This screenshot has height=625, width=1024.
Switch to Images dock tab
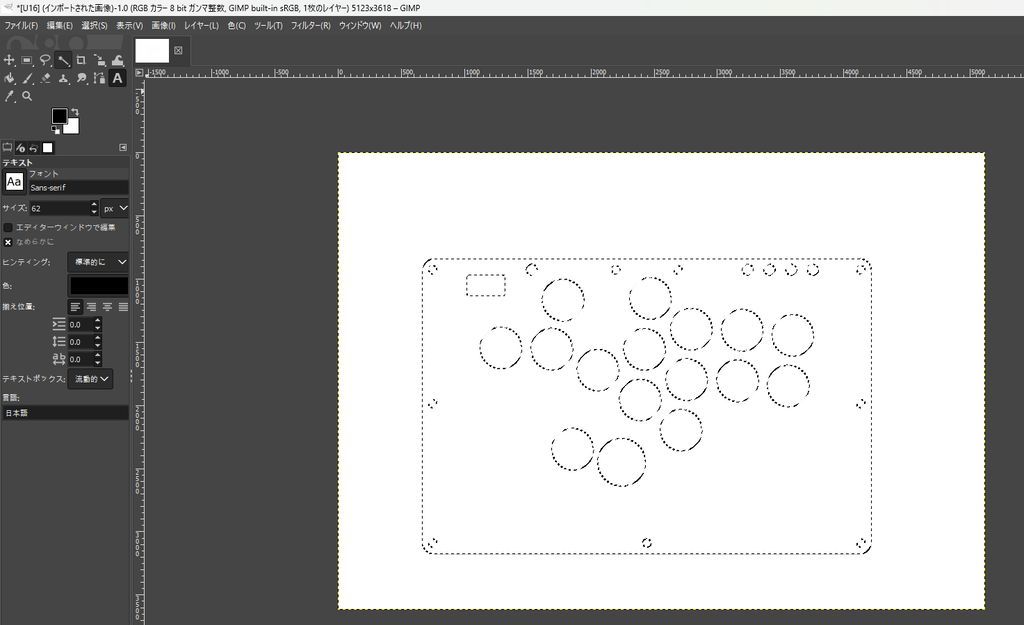pos(47,148)
